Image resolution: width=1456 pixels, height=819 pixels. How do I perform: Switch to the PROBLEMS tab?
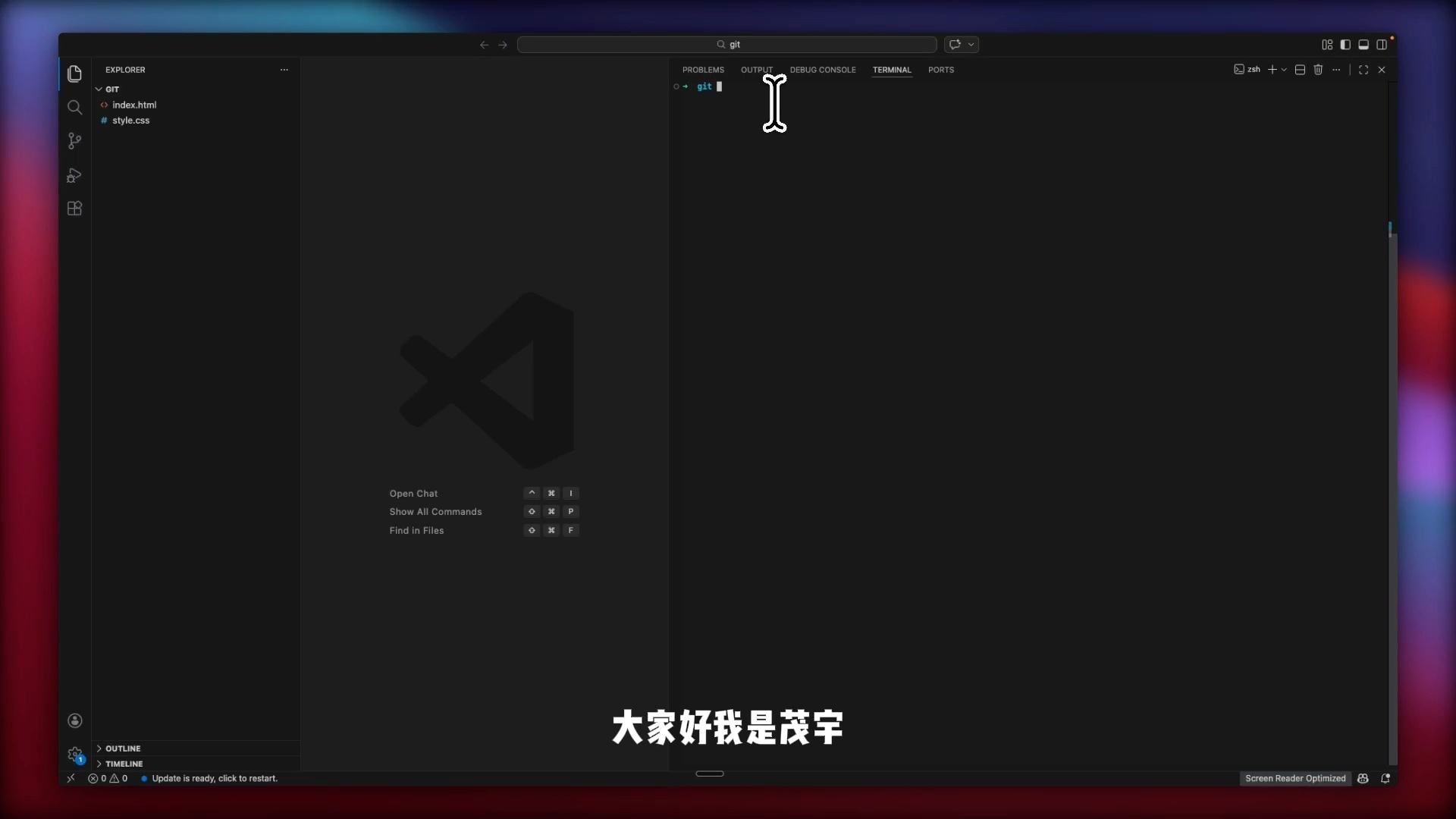coord(703,70)
